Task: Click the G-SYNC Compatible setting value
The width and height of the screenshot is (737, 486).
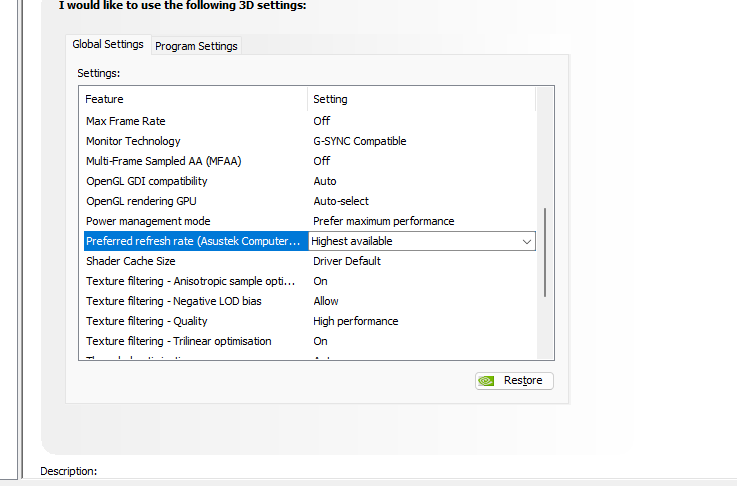Action: click(359, 141)
